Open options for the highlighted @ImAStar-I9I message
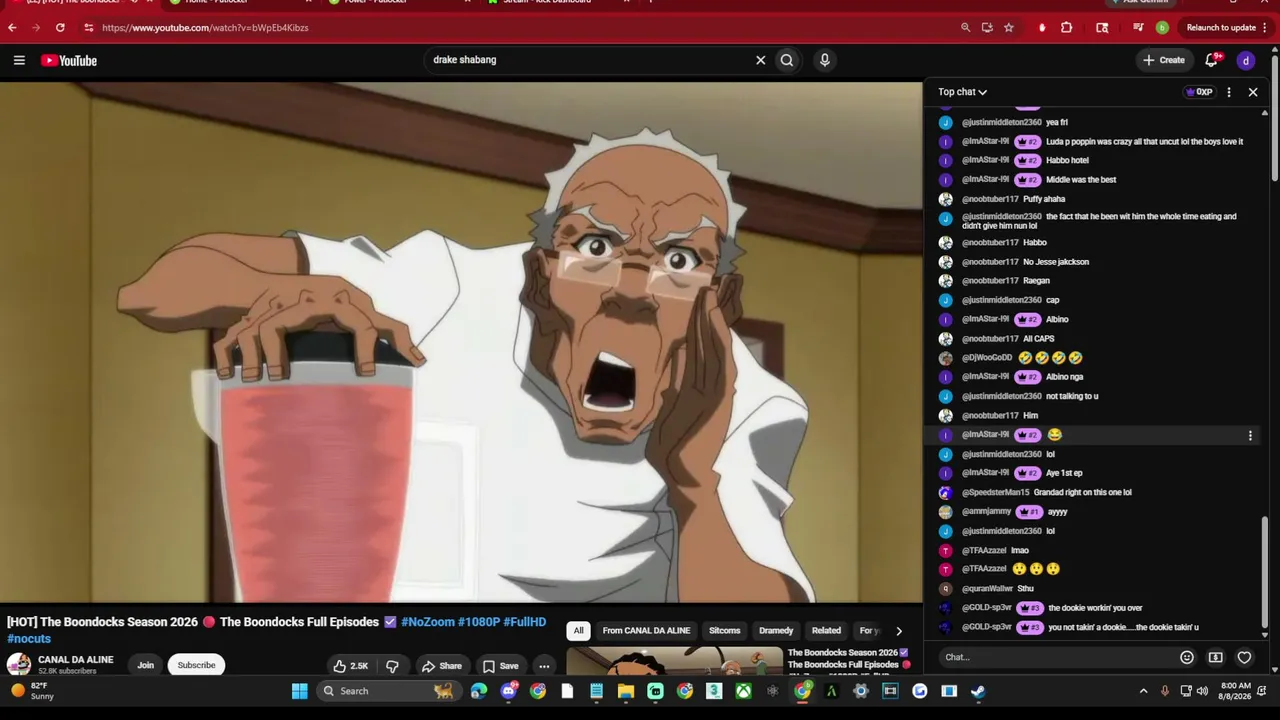The height and width of the screenshot is (720, 1280). tap(1250, 436)
